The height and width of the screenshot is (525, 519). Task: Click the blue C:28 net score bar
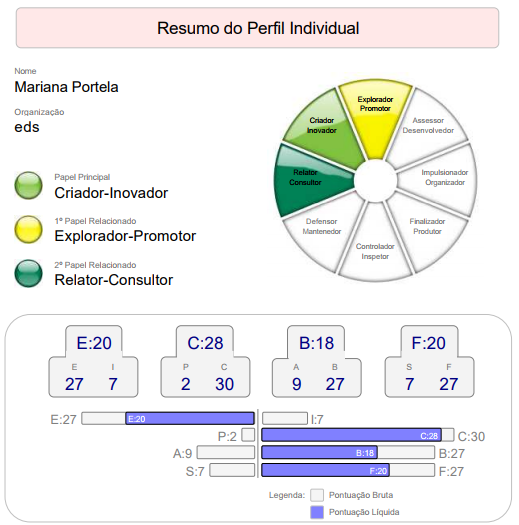[x=351, y=435]
